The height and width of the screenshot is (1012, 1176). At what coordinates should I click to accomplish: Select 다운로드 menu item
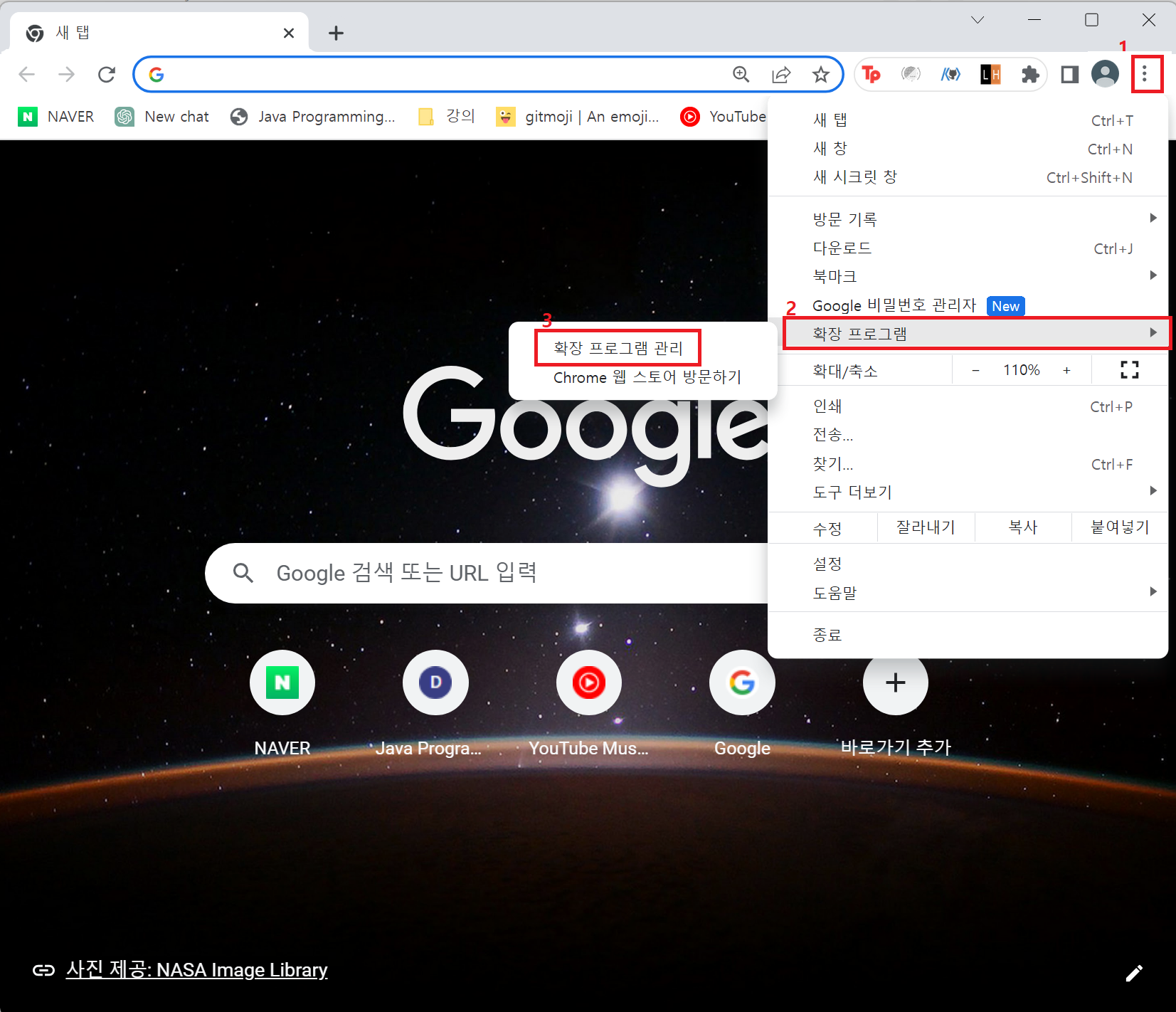tap(968, 248)
